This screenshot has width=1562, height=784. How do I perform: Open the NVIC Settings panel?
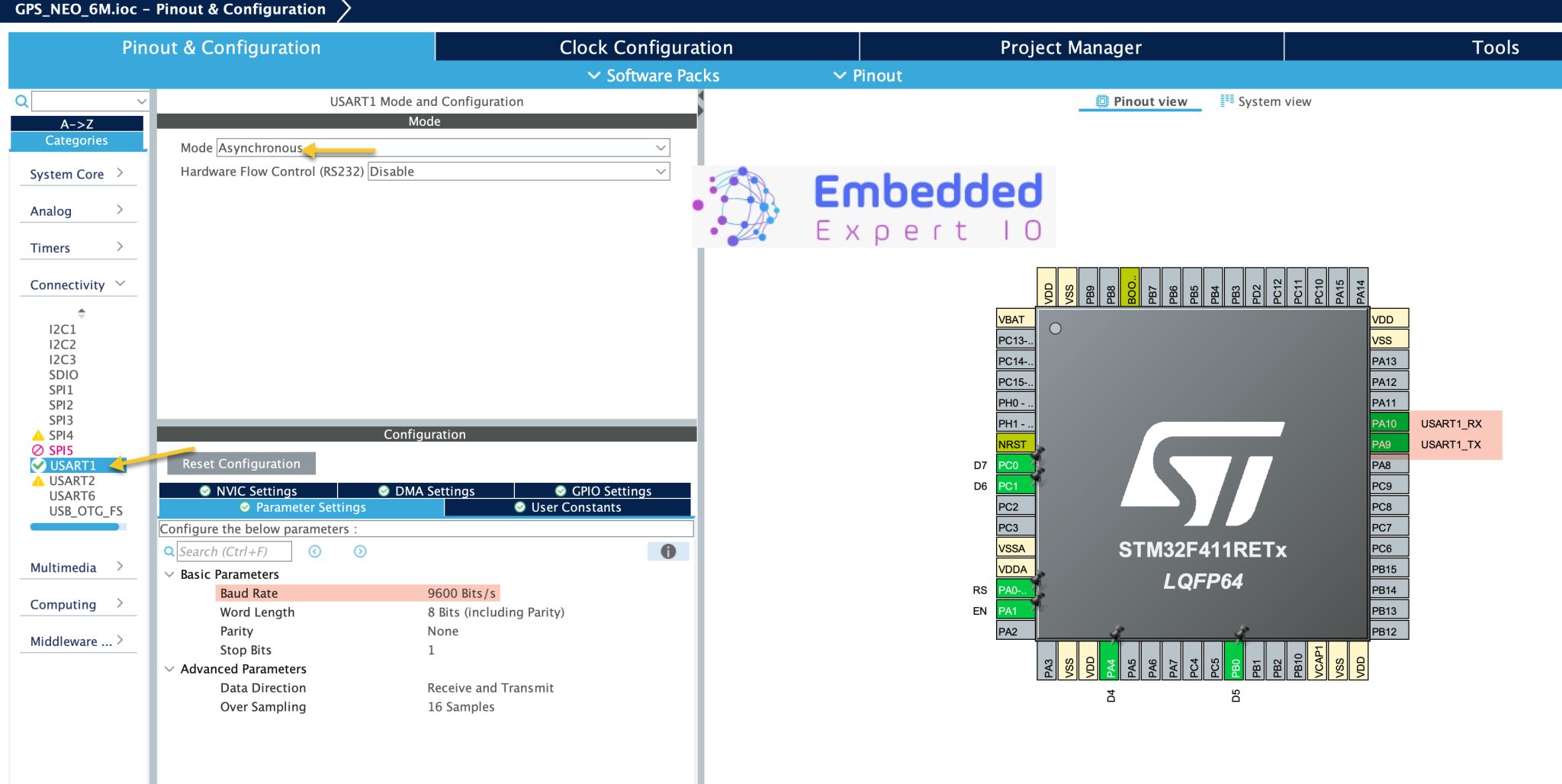(252, 490)
